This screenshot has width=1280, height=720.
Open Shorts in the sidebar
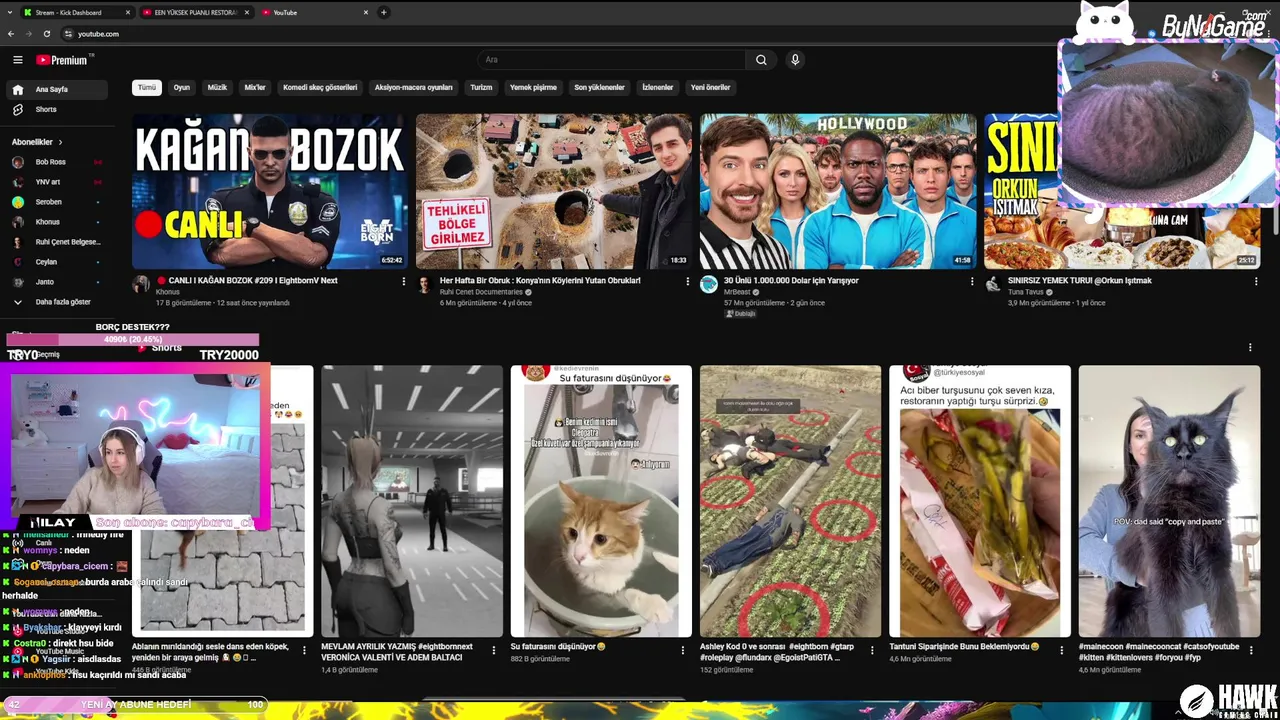[55, 109]
